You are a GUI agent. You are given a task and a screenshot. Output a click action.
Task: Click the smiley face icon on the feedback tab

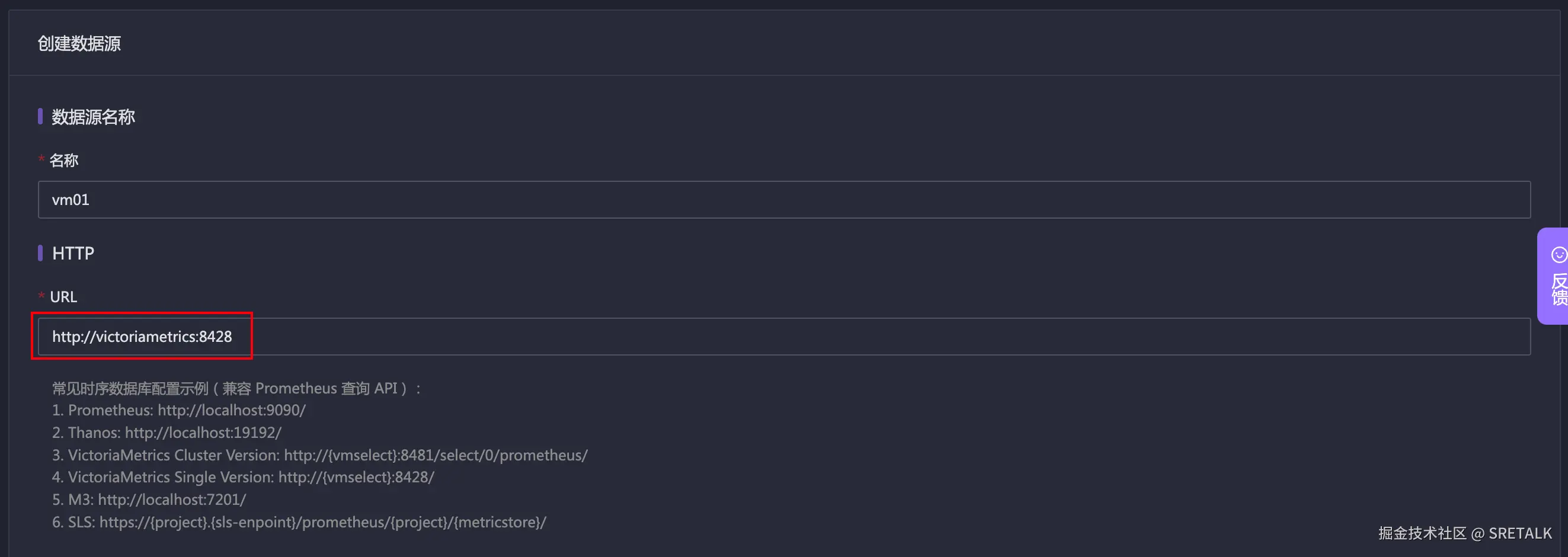coord(1559,254)
